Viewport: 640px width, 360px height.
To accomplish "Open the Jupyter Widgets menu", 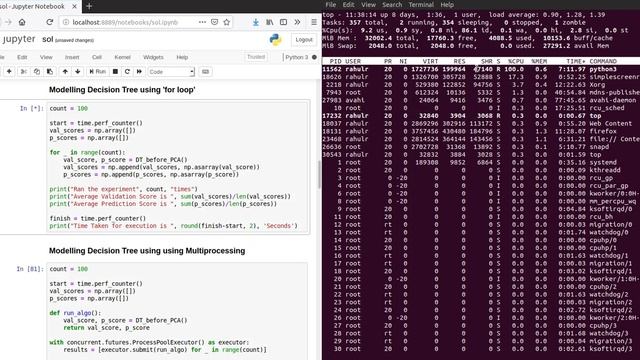I will point(153,57).
